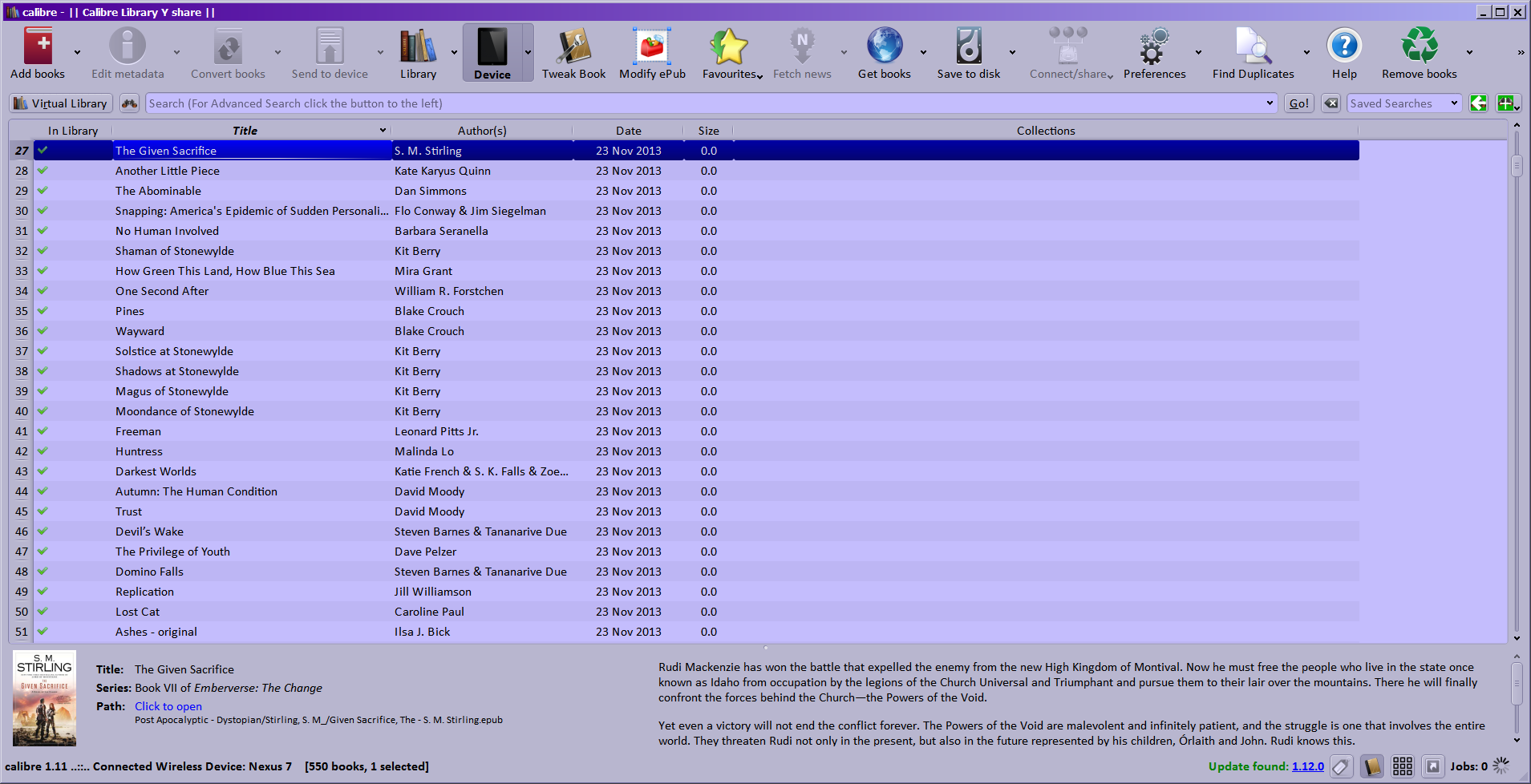Toggle the Tag Browser panel in status bar
The width and height of the screenshot is (1531, 784).
(1341, 767)
